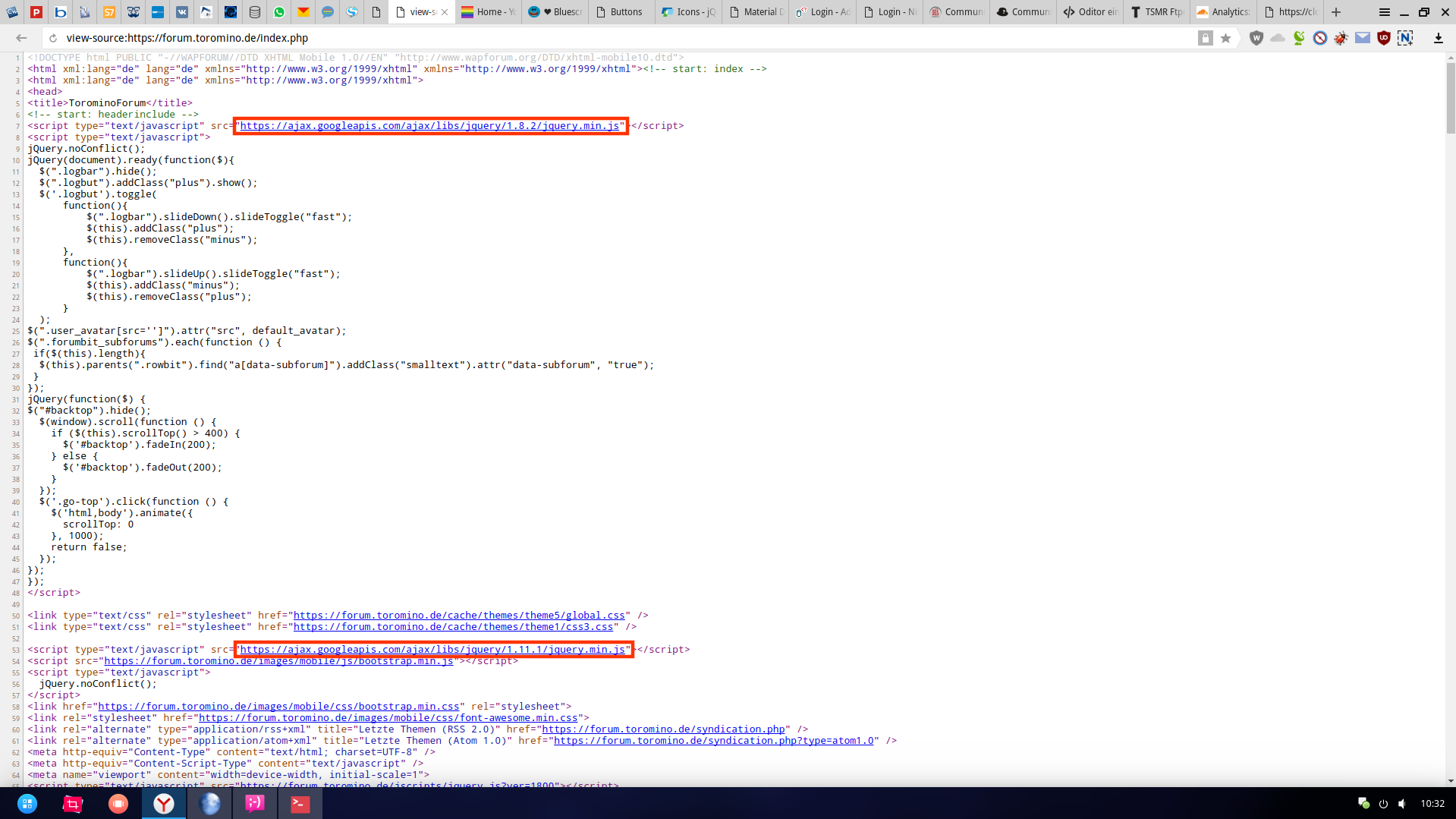Open the terminal from the taskbar
Screen dimensions: 1456x819
pos(300,803)
